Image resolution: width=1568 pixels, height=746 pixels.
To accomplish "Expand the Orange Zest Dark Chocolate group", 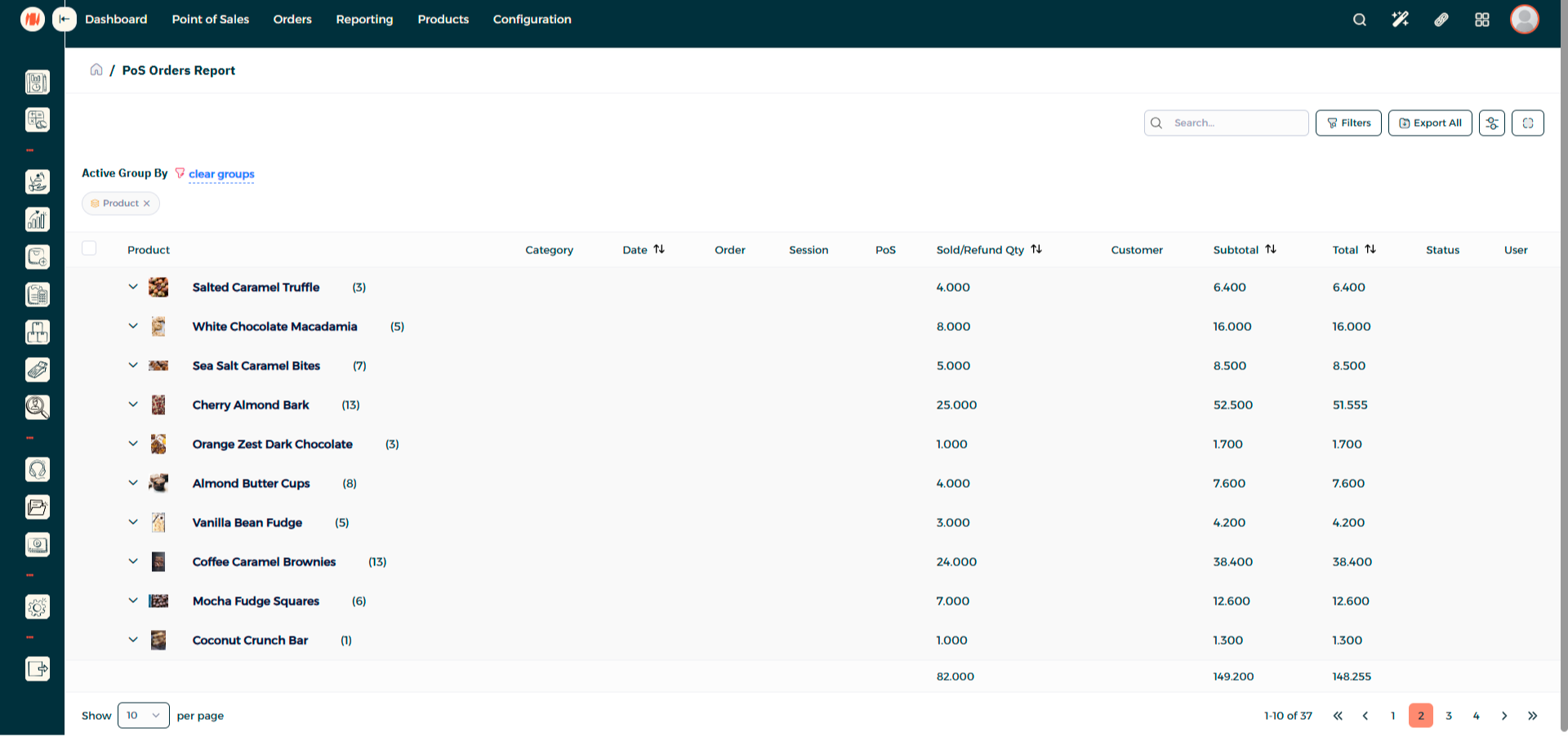I will click(133, 444).
